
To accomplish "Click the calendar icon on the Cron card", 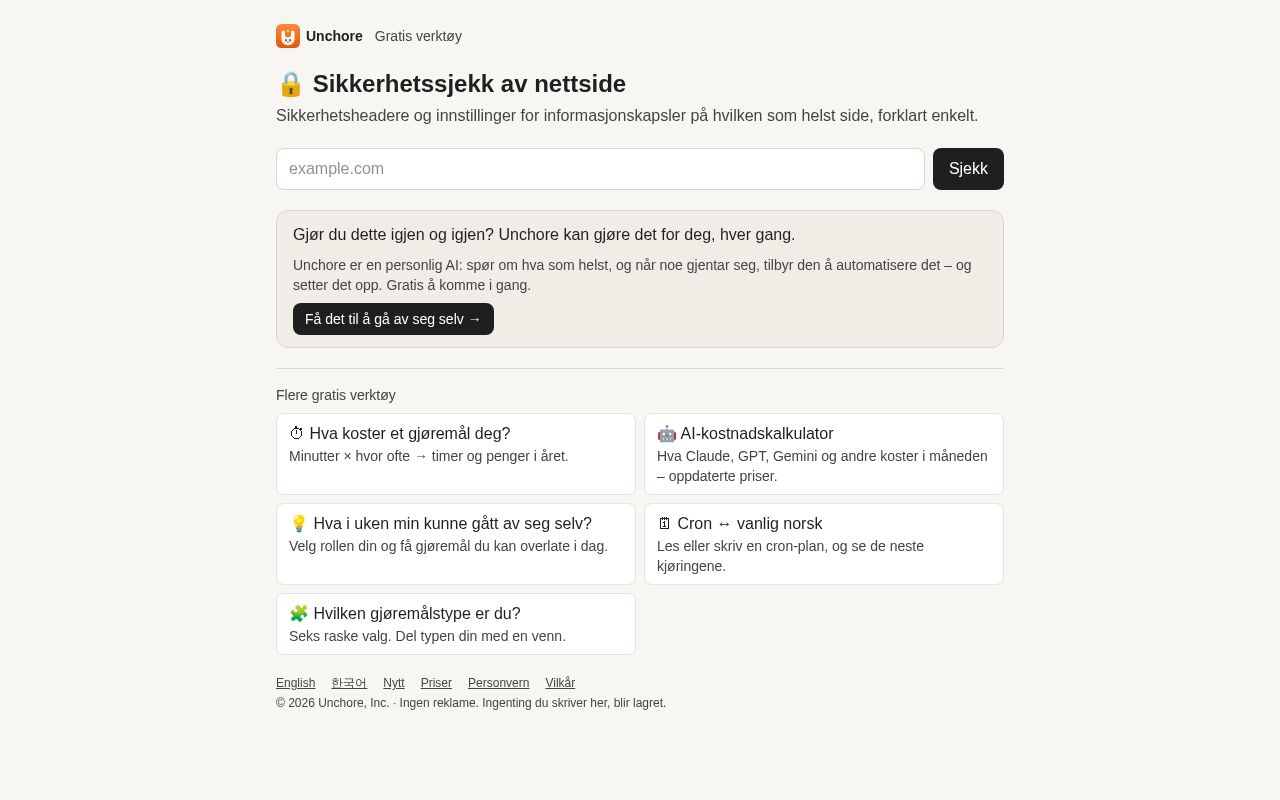I will point(665,524).
